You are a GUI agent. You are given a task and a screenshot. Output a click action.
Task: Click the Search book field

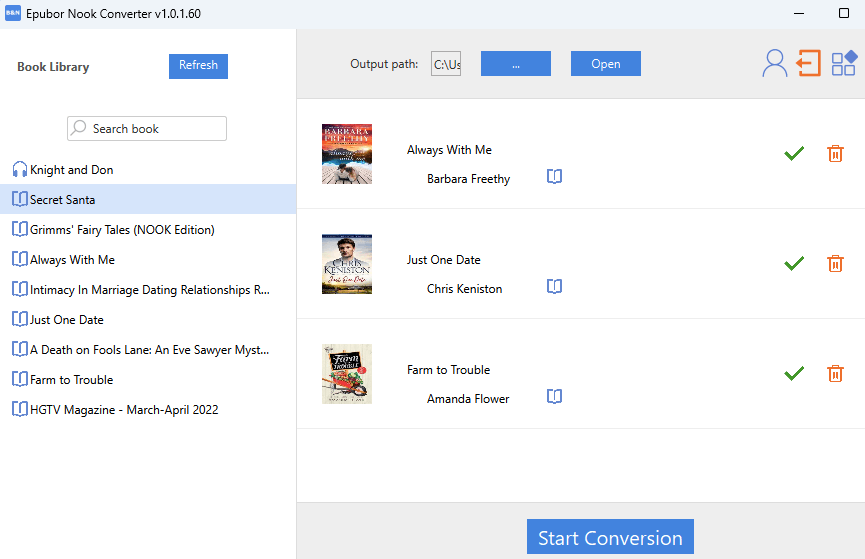[x=147, y=129]
